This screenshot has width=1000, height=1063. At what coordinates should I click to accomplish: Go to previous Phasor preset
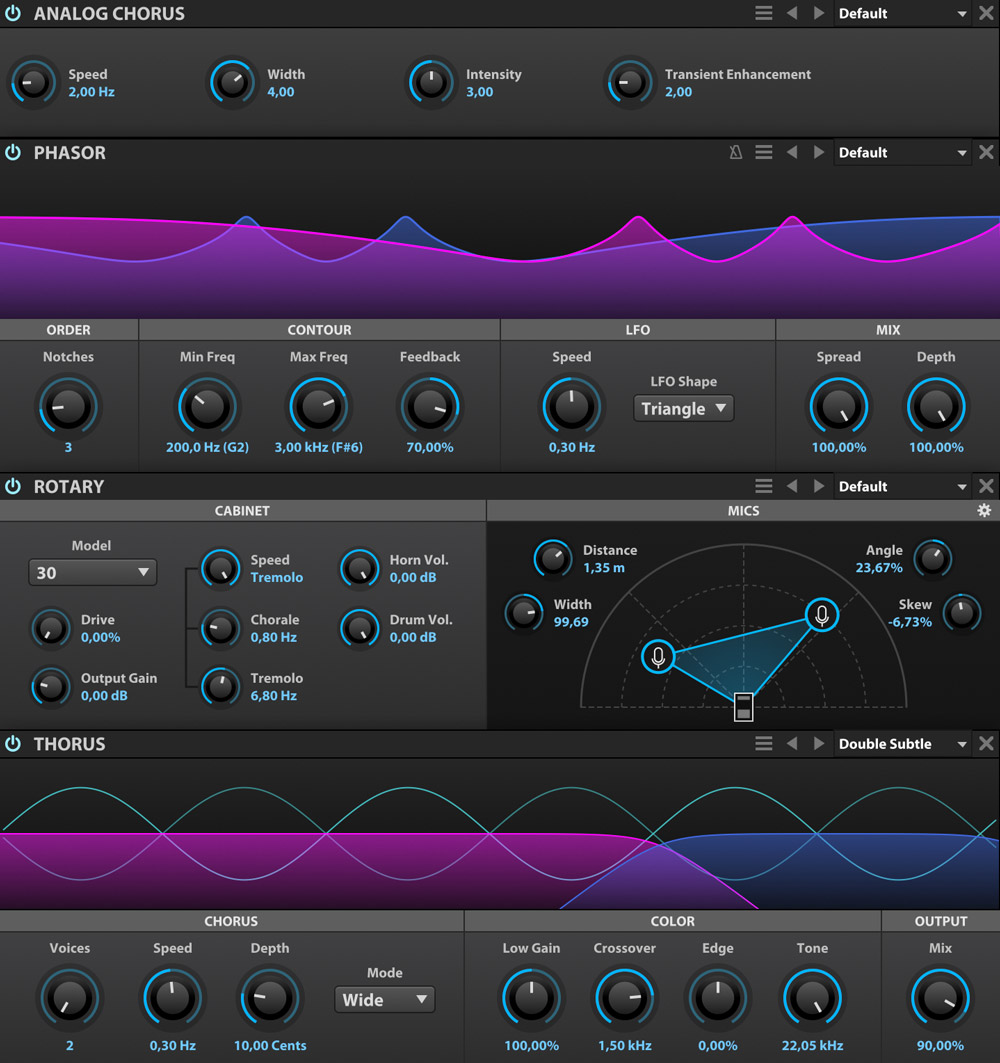point(791,153)
